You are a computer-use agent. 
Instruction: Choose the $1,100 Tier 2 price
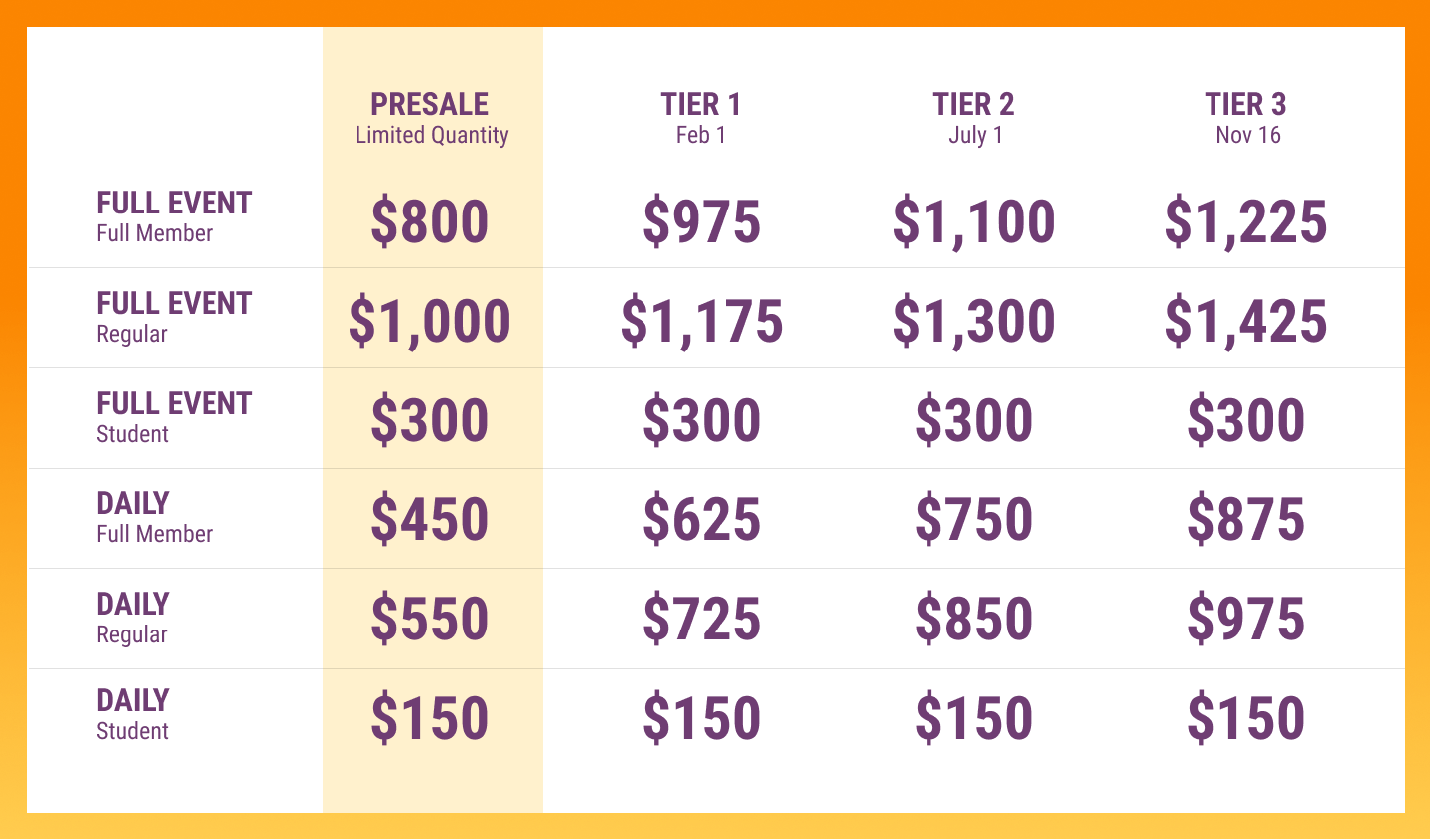point(973,221)
